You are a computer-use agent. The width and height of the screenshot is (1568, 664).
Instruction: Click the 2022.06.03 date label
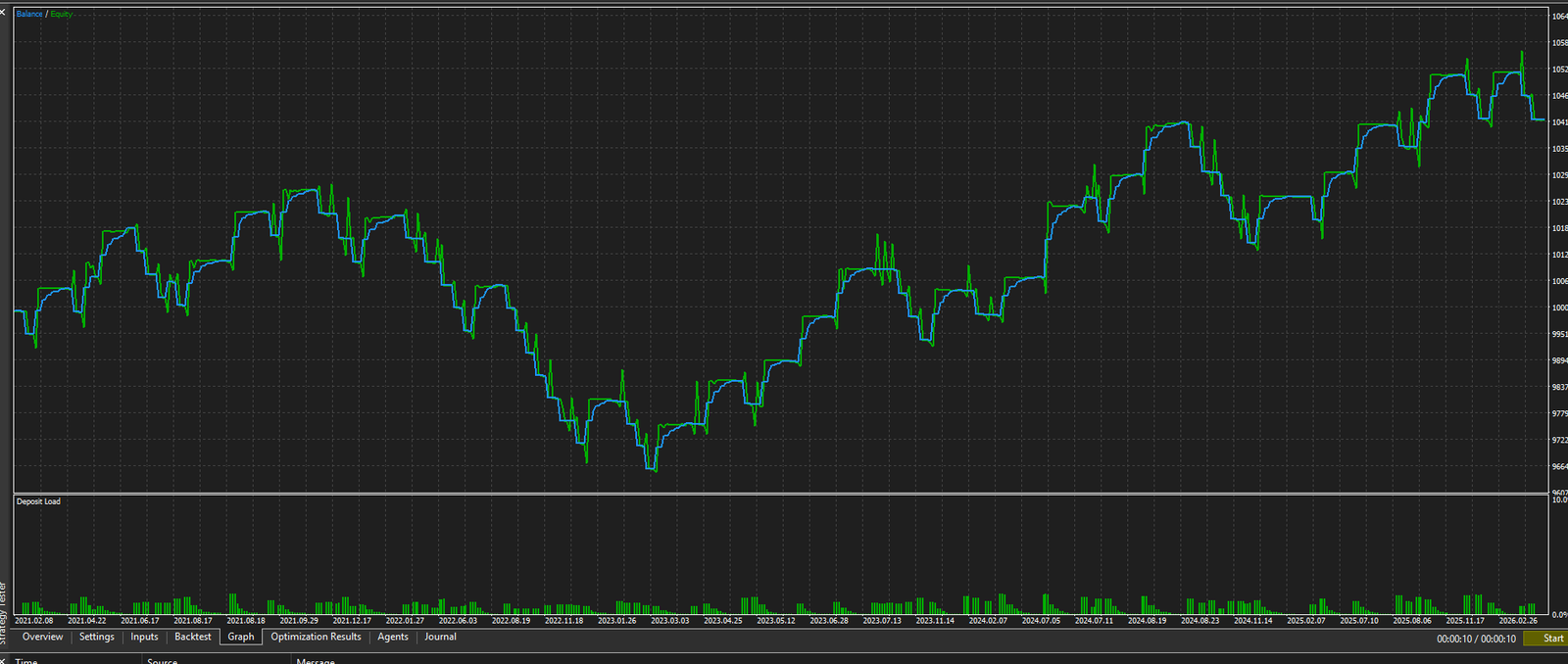point(458,620)
